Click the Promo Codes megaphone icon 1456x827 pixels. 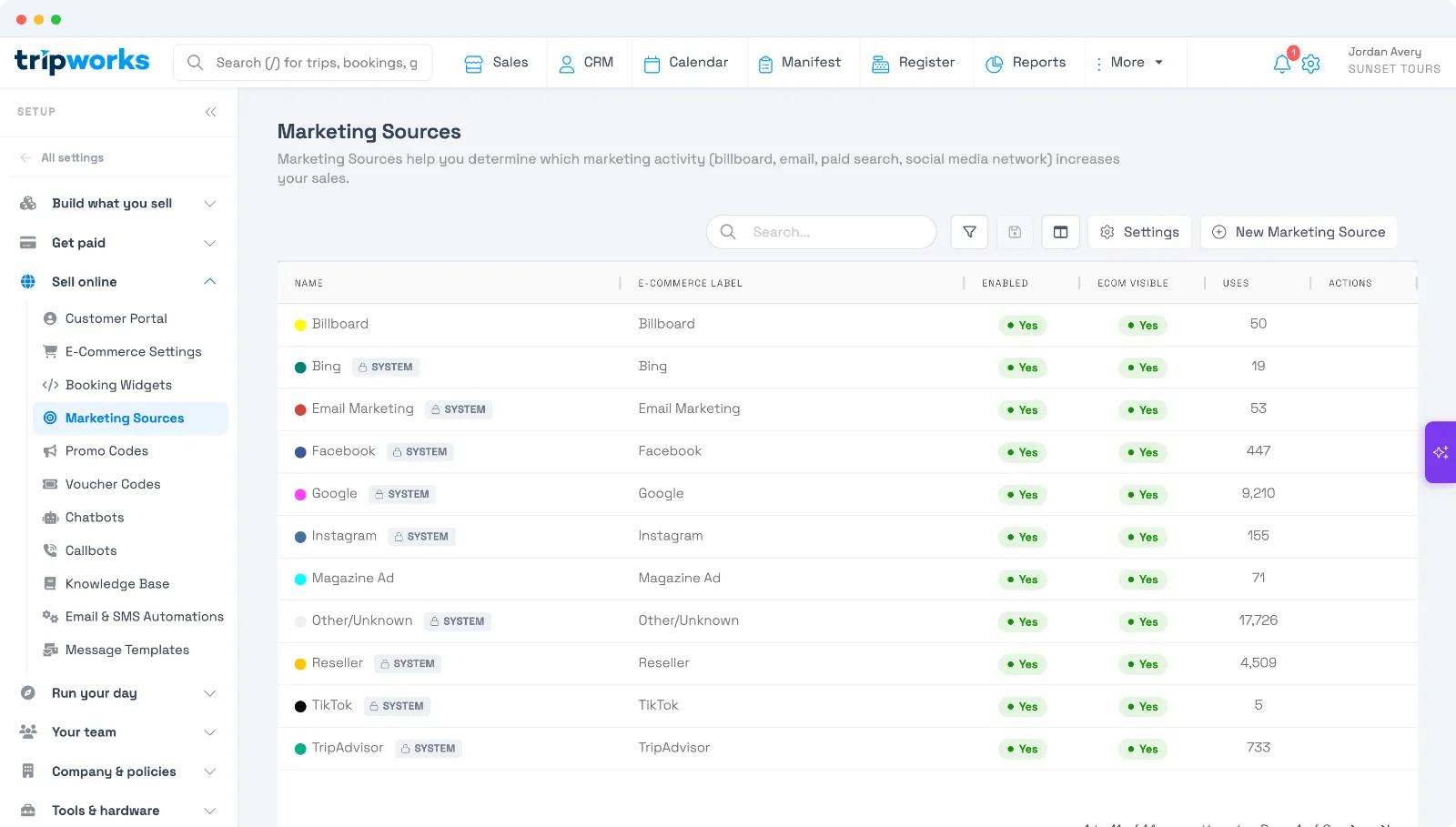[x=50, y=451]
